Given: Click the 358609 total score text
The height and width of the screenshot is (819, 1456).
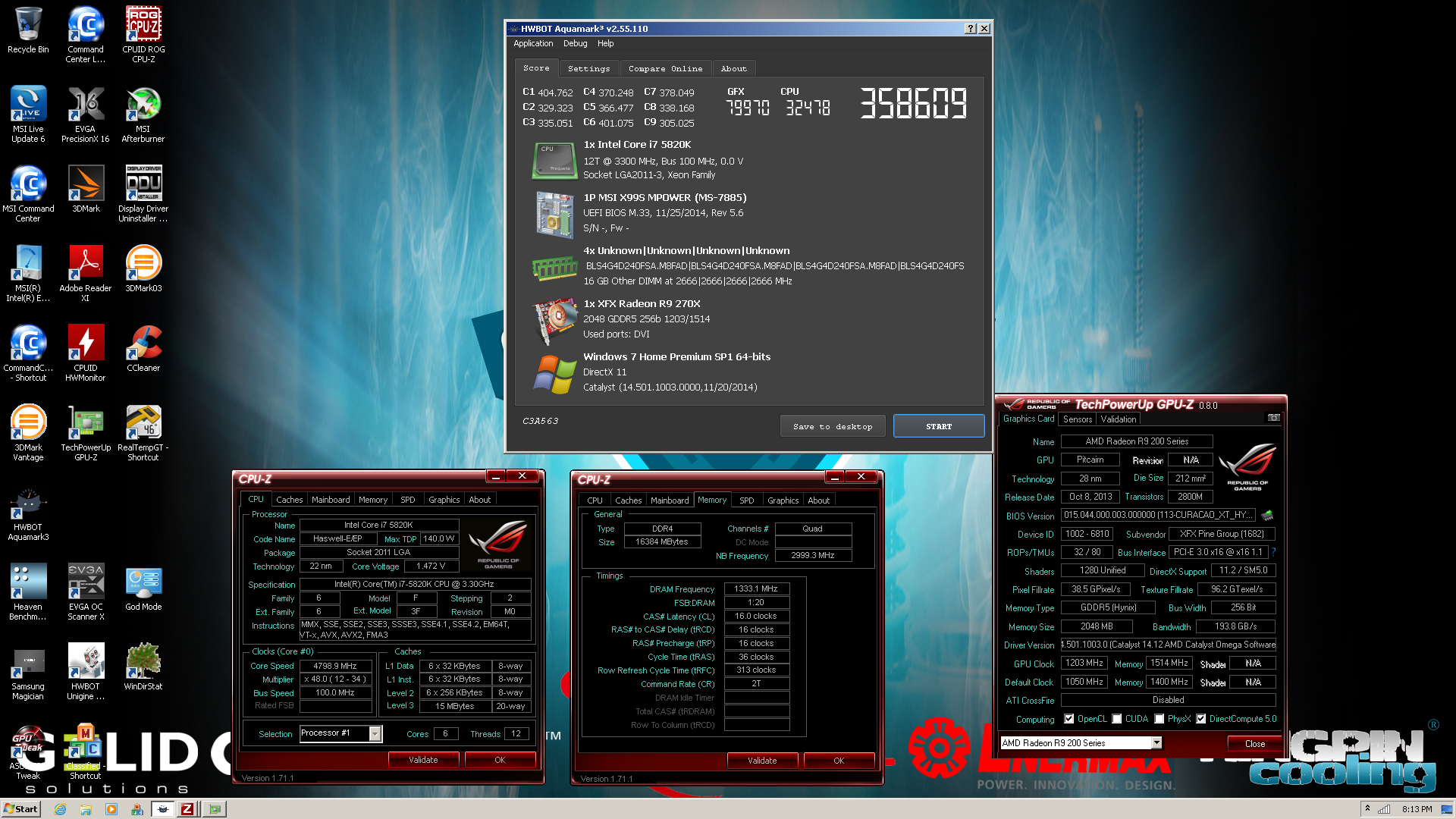Looking at the screenshot, I should point(913,103).
